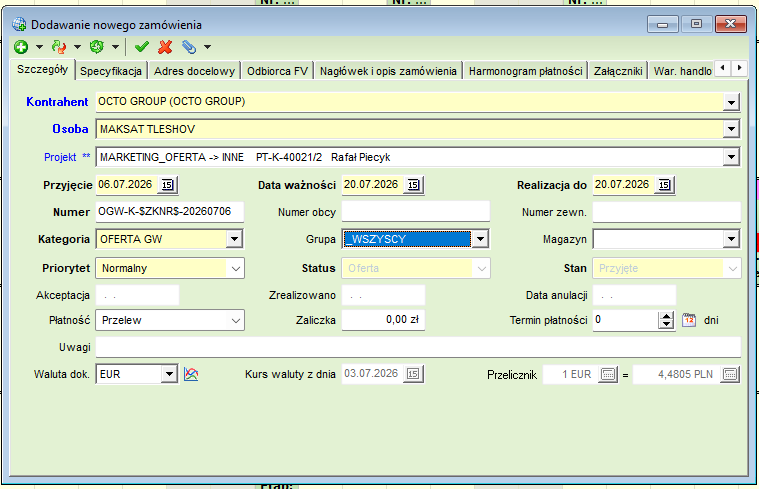Viewport: 759px width, 489px height.
Task: Open the arrow next to refresh arrows icon
Action: click(77, 47)
